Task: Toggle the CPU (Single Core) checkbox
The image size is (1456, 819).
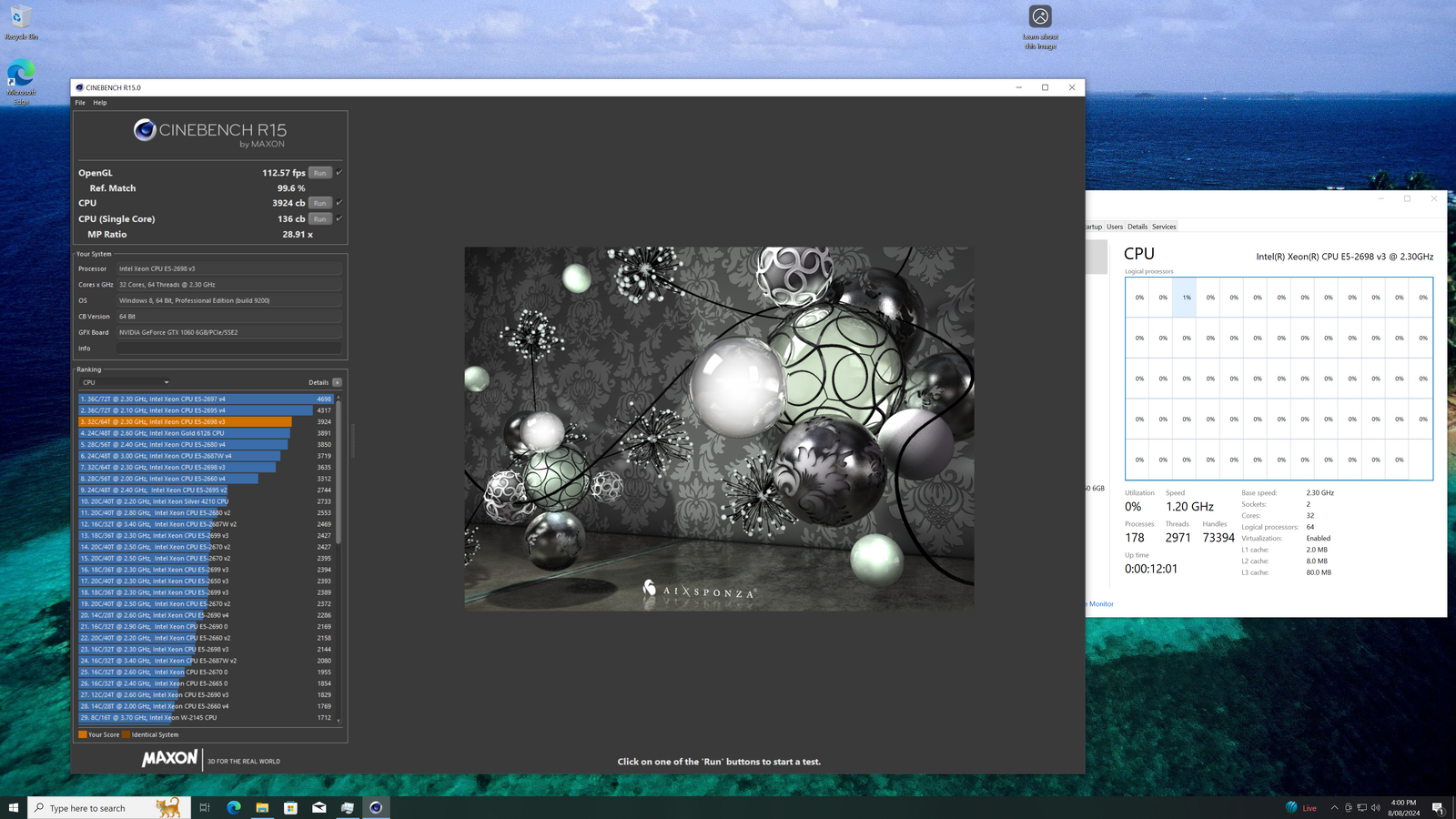Action: 339,218
